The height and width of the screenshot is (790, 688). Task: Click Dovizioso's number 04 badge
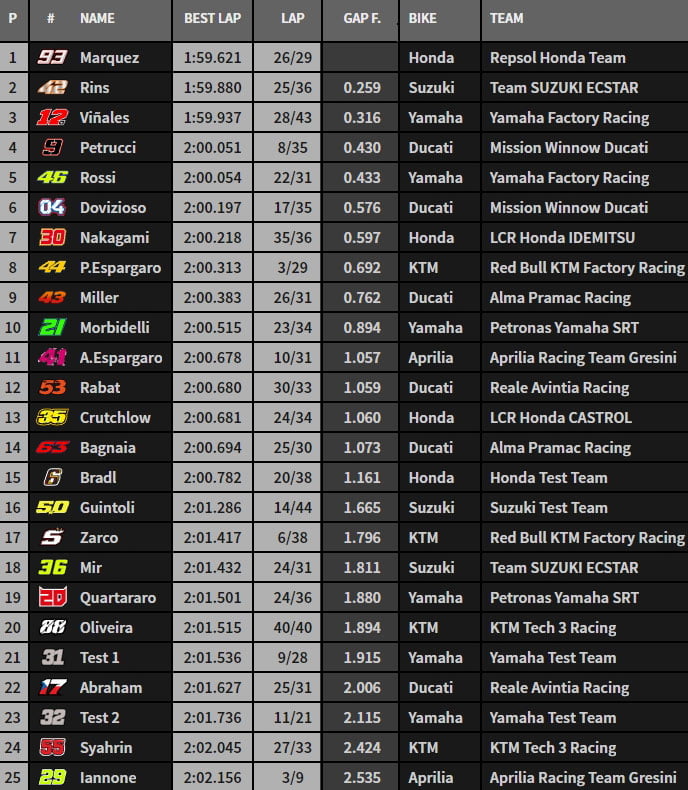point(51,208)
